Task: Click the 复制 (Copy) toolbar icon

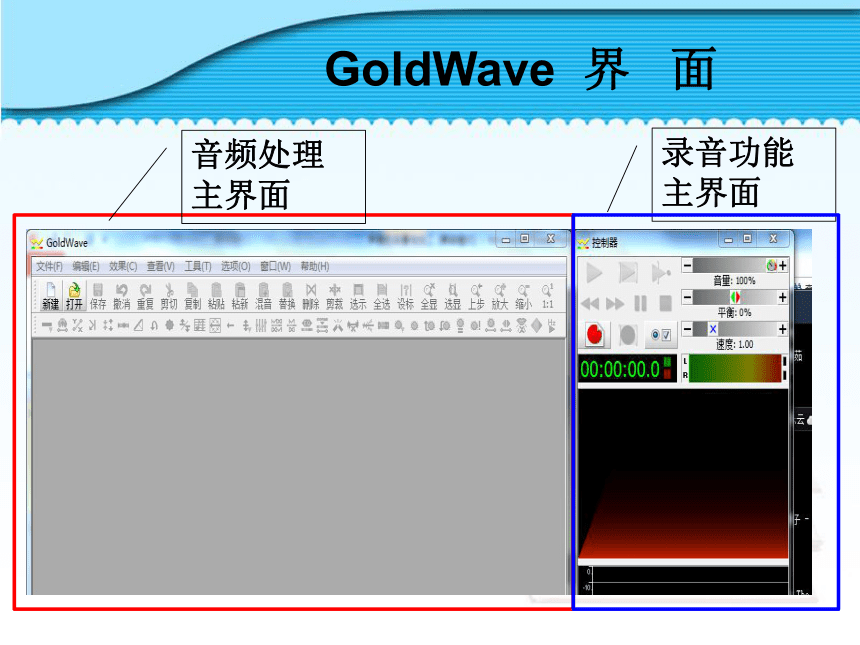Action: (193, 296)
